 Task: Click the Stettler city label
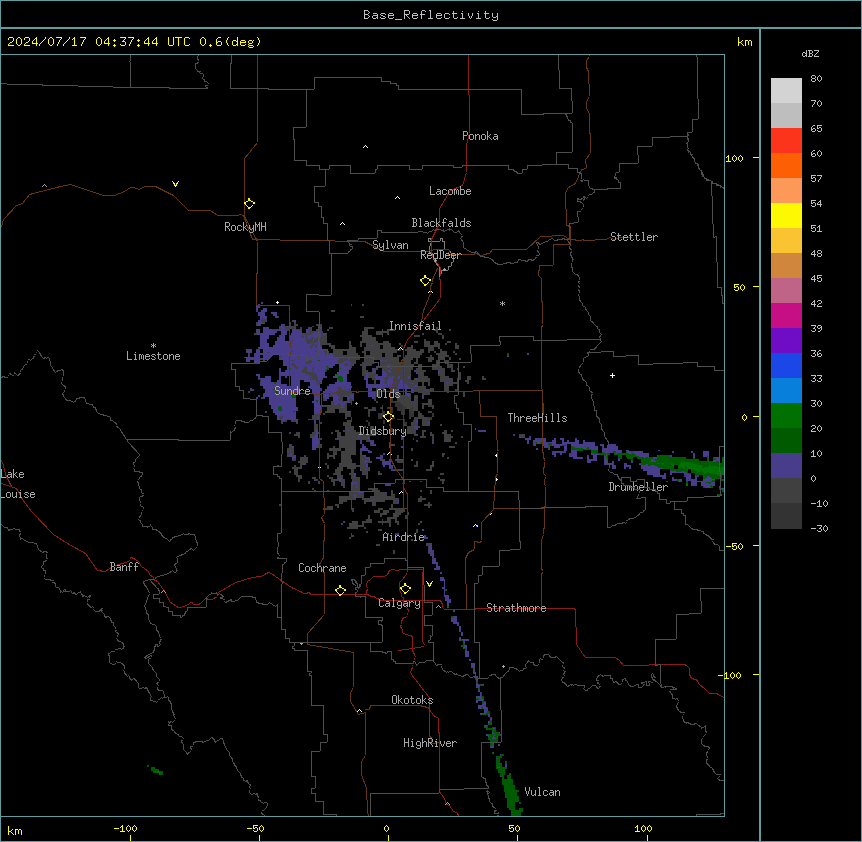pyautogui.click(x=634, y=237)
